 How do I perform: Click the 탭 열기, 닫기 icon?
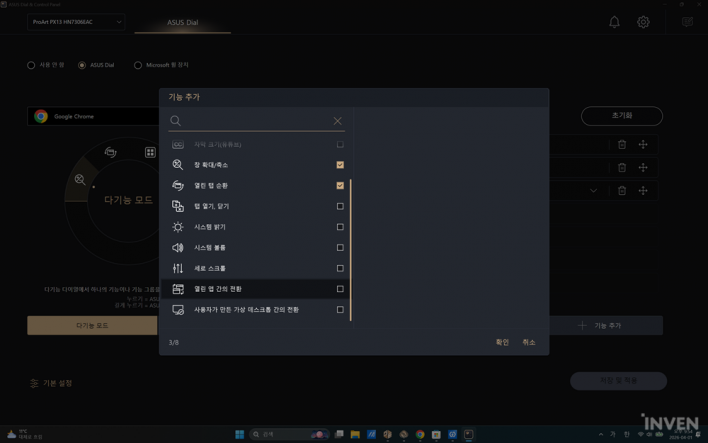(x=178, y=206)
